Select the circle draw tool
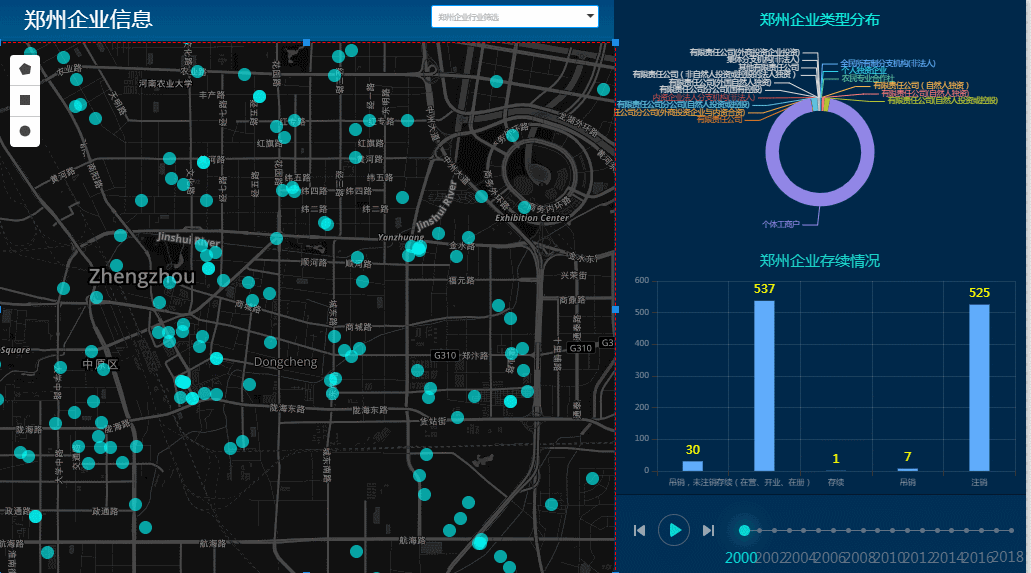 24,131
